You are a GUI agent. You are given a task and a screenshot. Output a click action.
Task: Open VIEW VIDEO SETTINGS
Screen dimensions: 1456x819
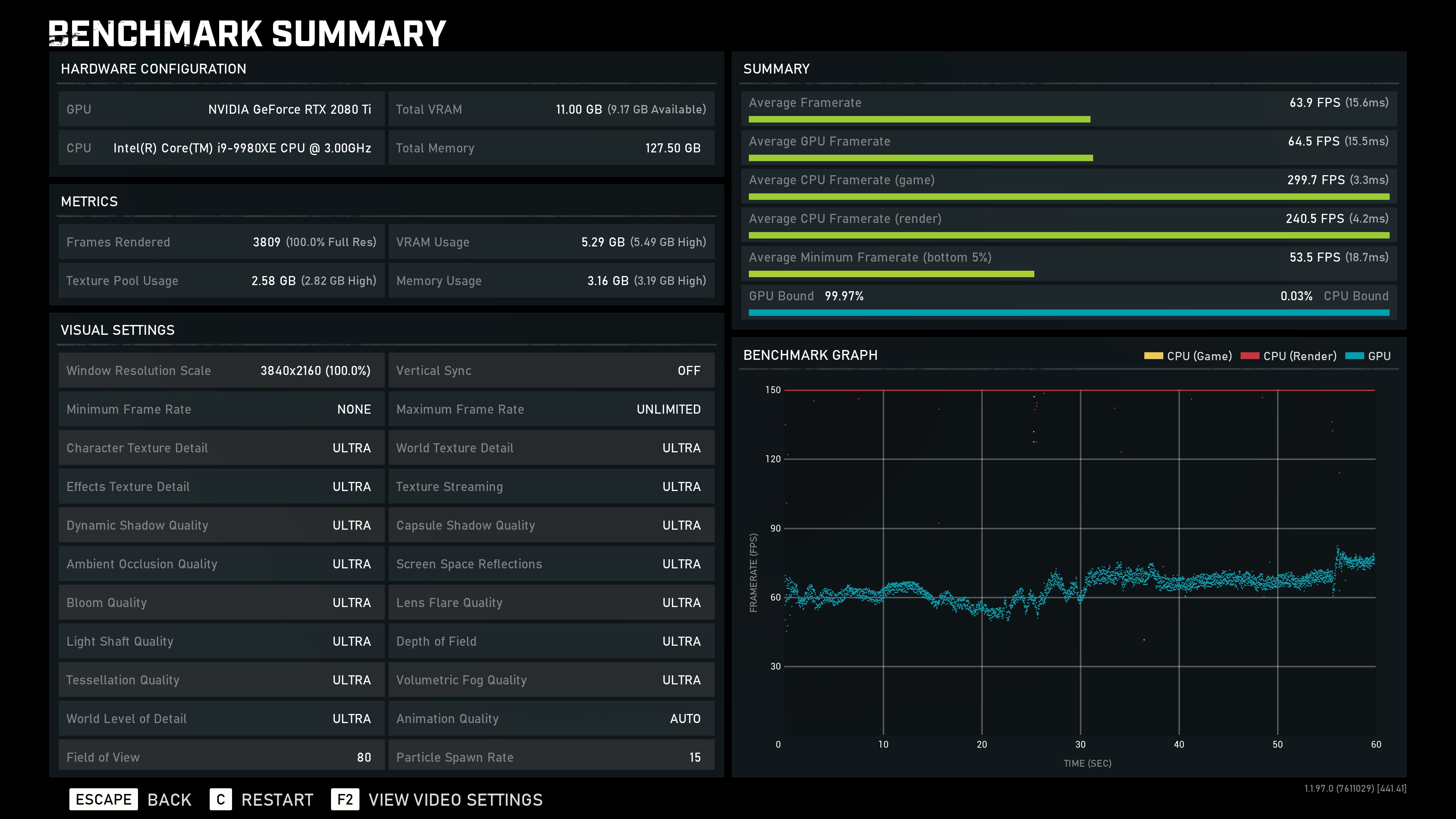455,800
